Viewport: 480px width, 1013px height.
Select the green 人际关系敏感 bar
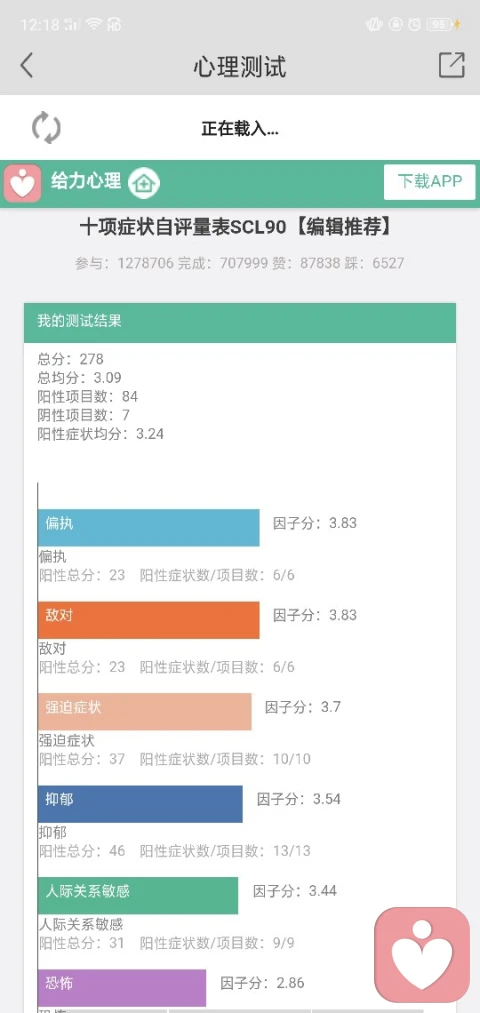[138, 895]
